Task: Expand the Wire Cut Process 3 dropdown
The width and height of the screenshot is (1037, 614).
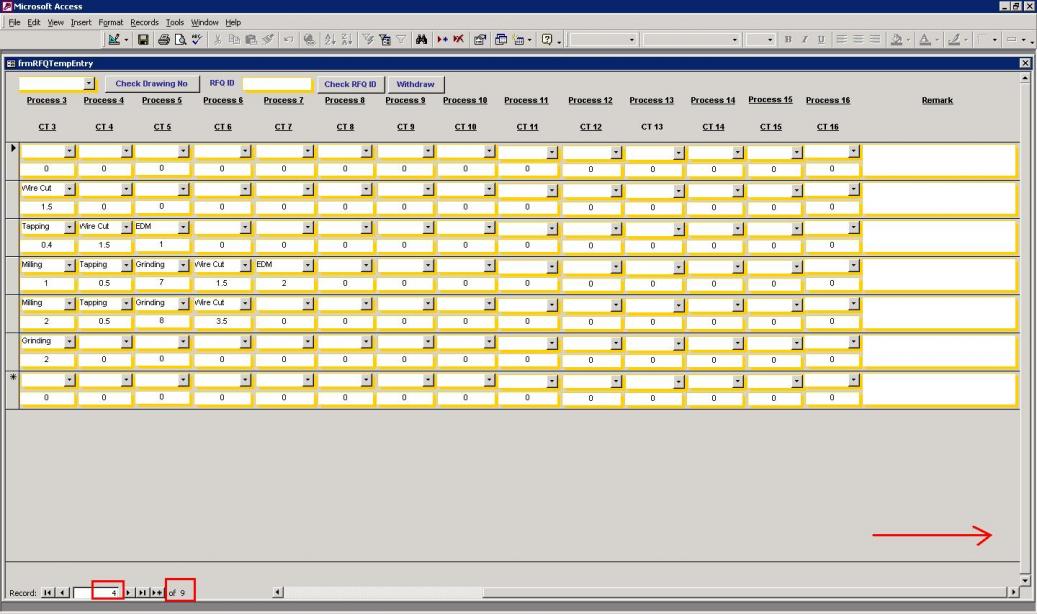Action: point(69,189)
